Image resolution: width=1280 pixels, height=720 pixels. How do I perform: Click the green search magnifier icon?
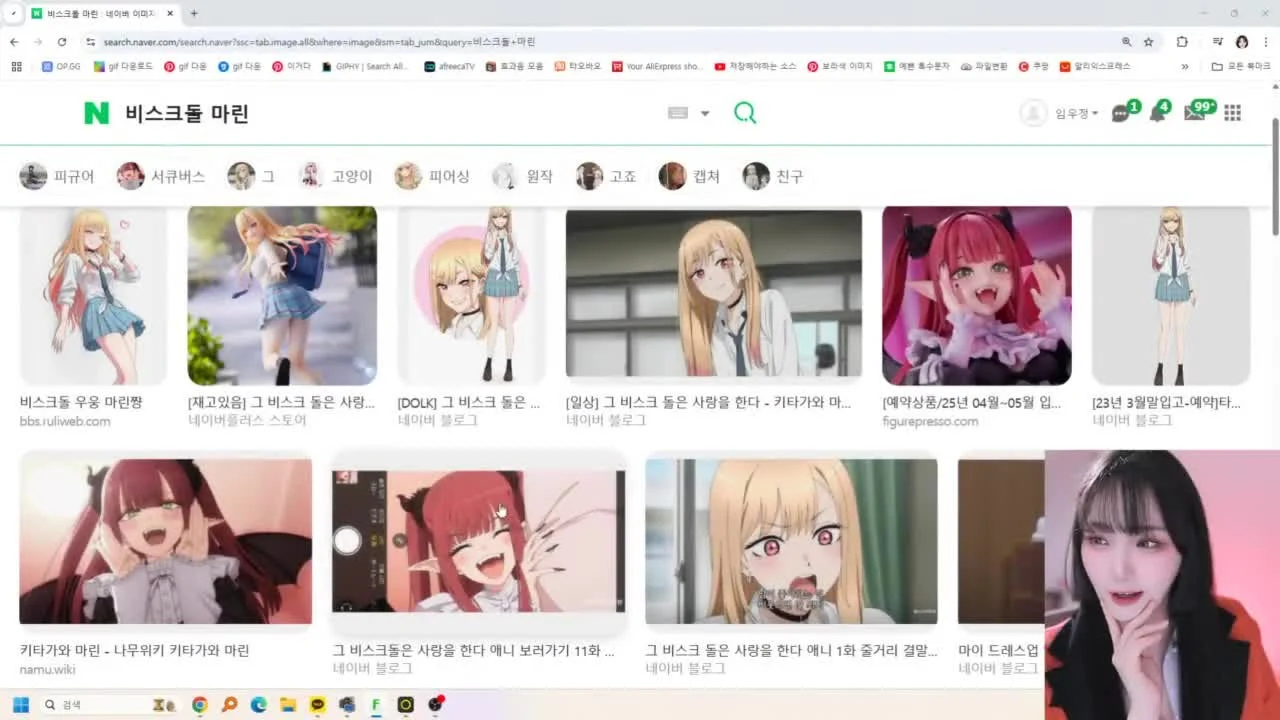[x=745, y=113]
